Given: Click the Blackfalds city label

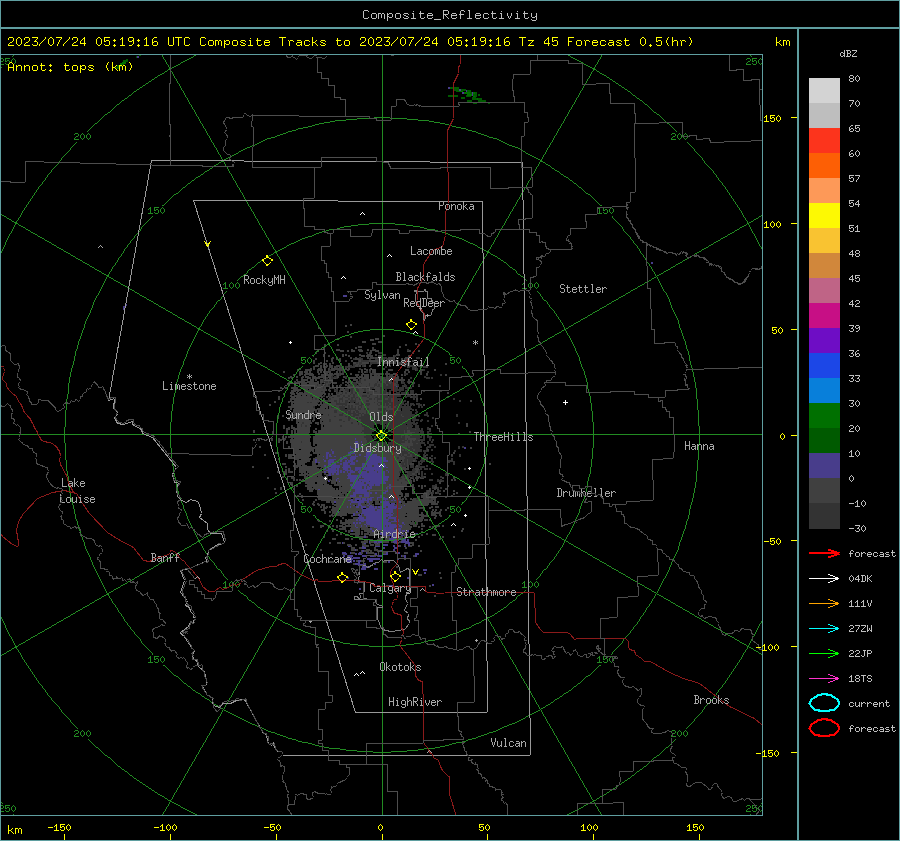Looking at the screenshot, I should (425, 277).
